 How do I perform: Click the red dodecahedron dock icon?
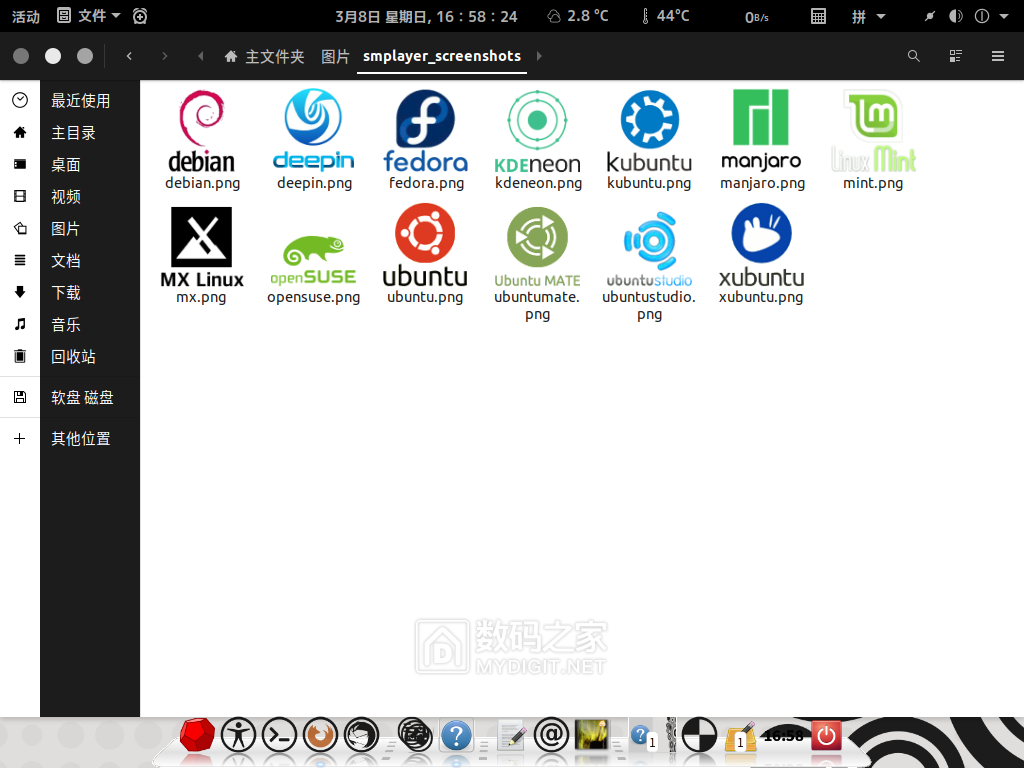point(197,735)
